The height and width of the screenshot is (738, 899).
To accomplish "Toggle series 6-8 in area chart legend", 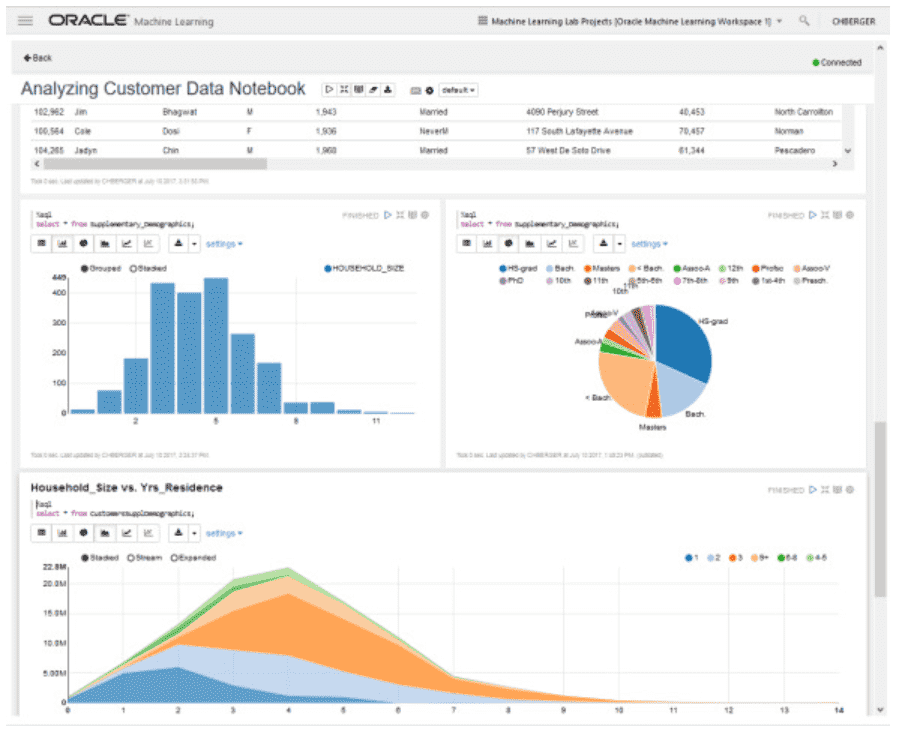I will (787, 558).
